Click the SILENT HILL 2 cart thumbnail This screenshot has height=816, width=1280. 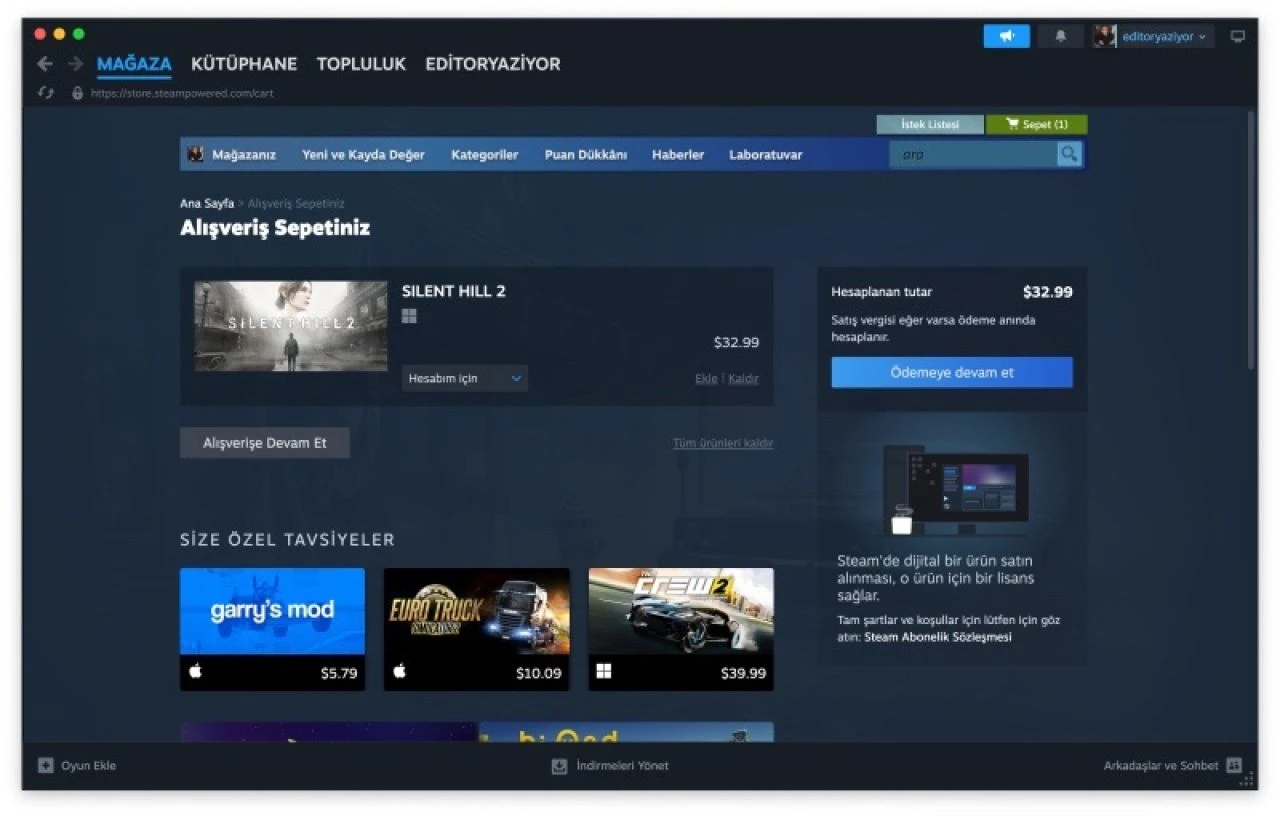(289, 325)
